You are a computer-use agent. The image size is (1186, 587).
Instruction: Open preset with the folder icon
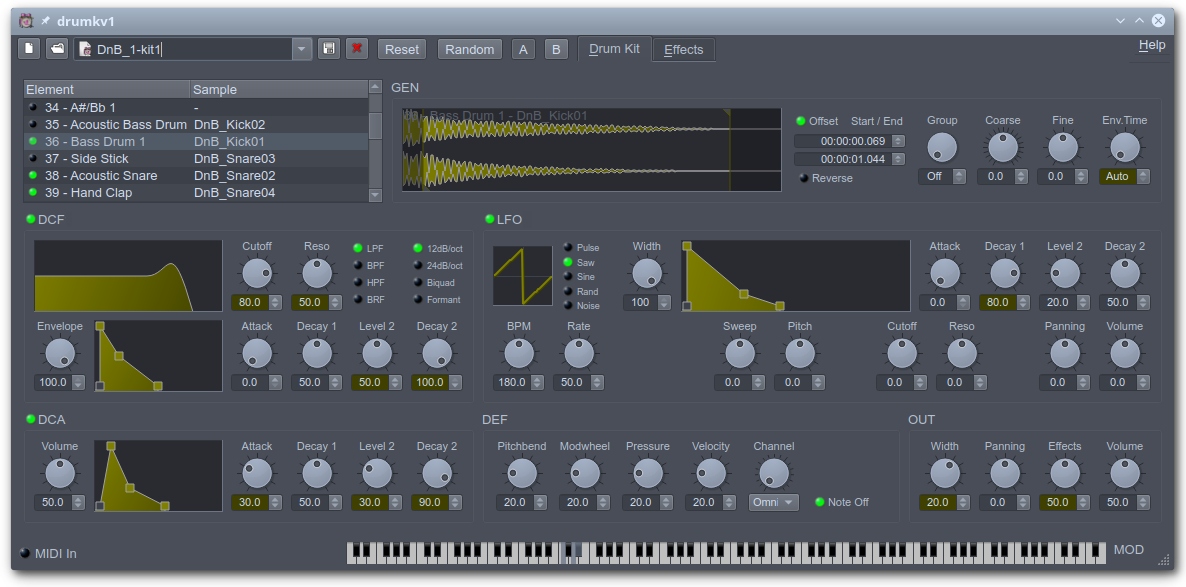coord(57,49)
